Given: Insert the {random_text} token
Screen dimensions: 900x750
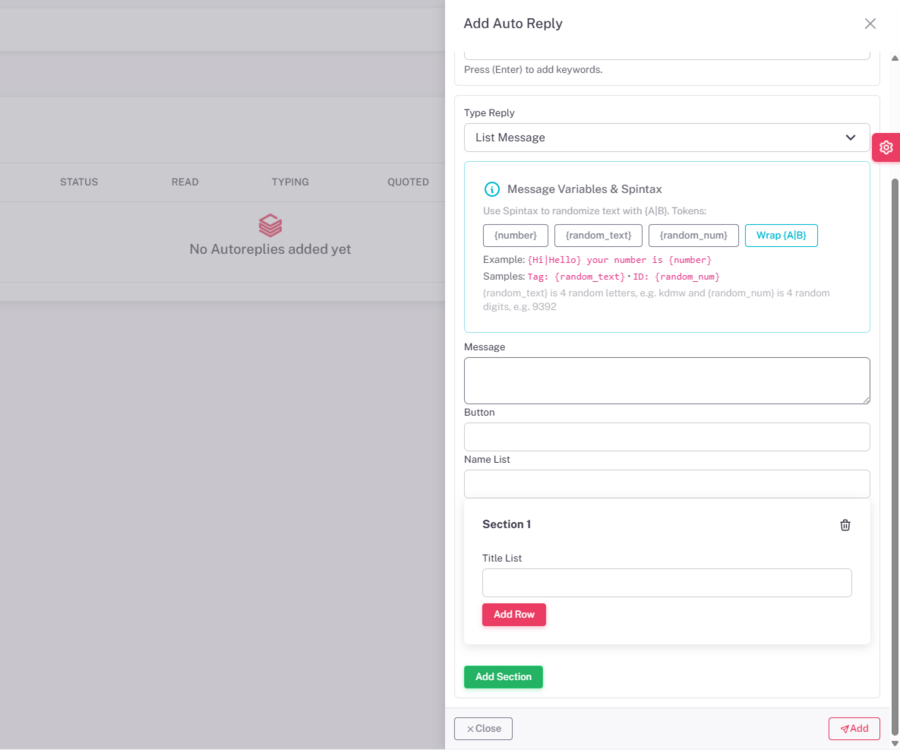Looking at the screenshot, I should click(598, 236).
